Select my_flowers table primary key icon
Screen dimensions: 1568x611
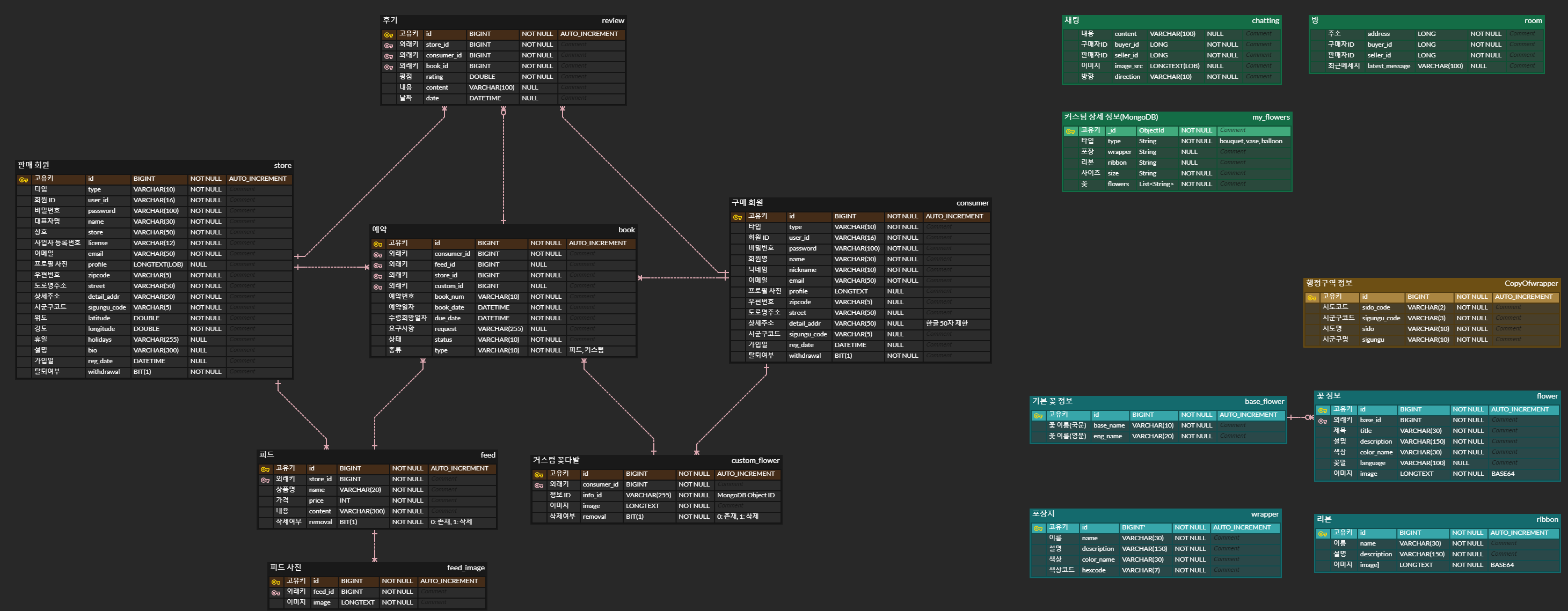point(1070,131)
